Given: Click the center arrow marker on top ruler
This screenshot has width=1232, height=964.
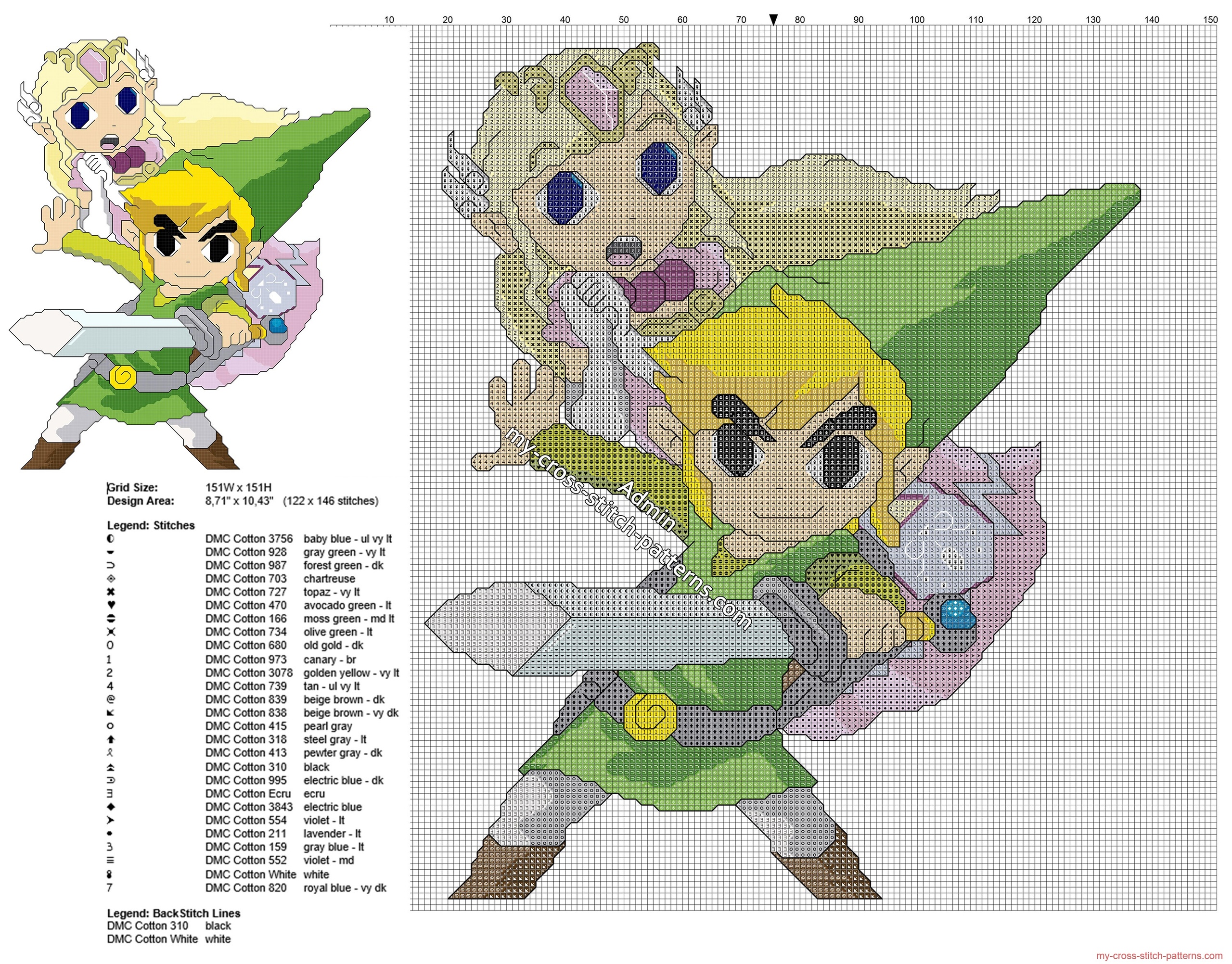Looking at the screenshot, I should pyautogui.click(x=774, y=20).
